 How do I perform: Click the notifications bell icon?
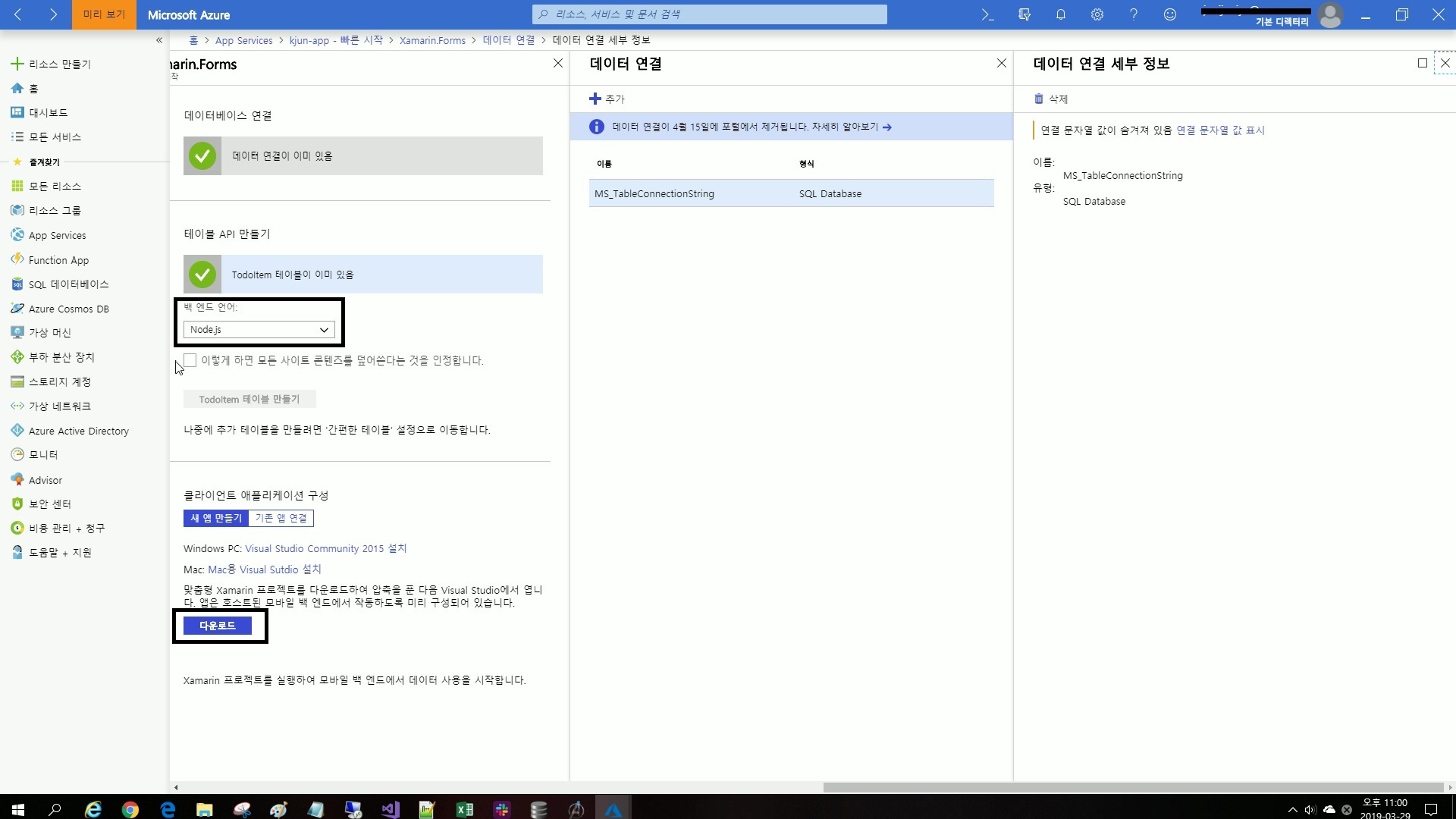[x=1060, y=14]
